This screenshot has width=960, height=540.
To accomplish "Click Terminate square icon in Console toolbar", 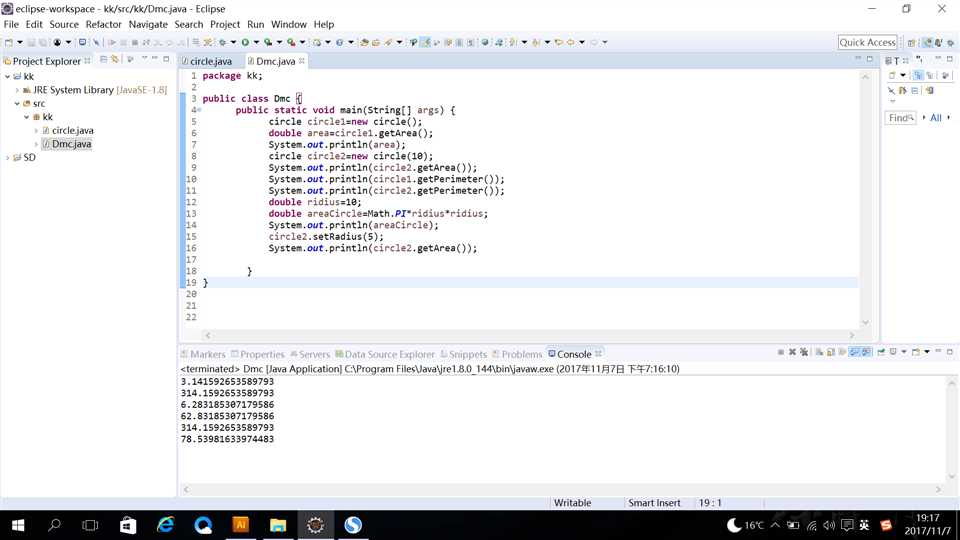I will tap(781, 352).
